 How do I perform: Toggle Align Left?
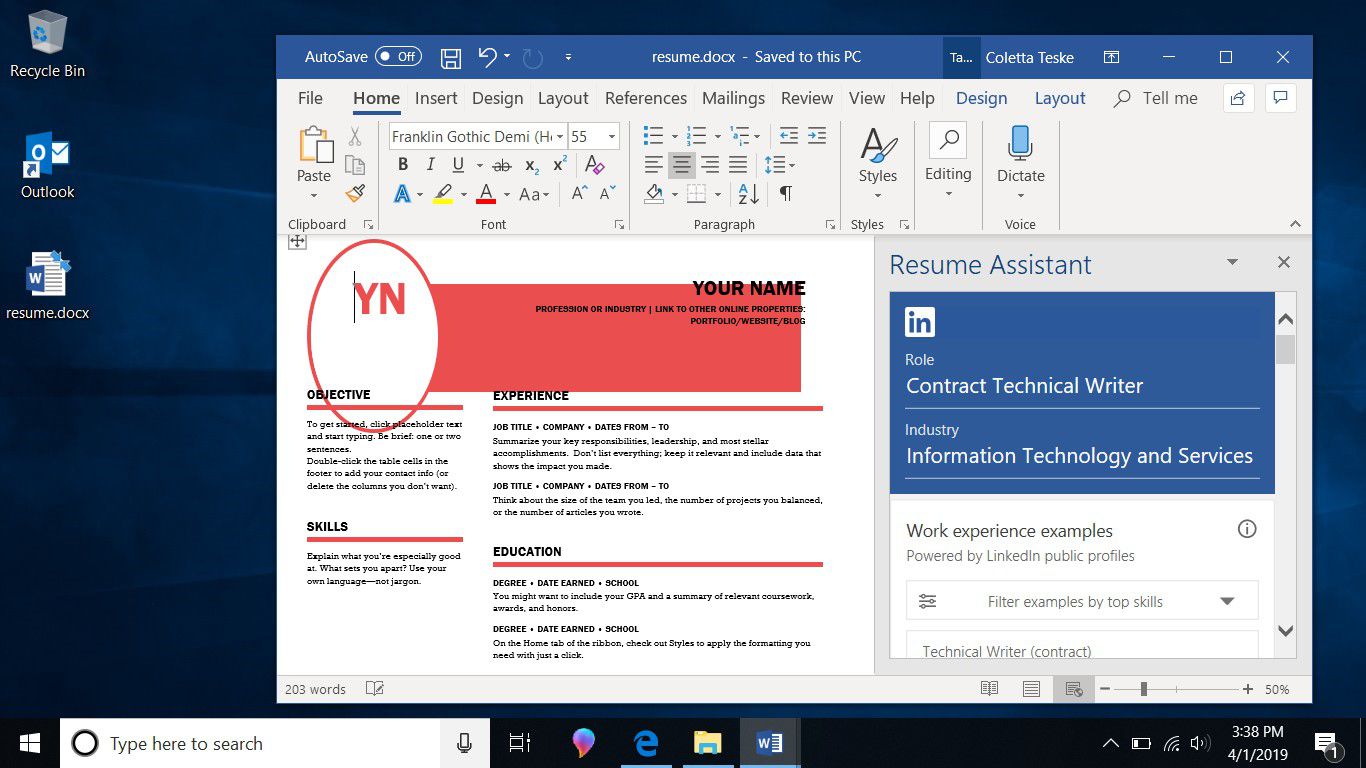tap(653, 165)
